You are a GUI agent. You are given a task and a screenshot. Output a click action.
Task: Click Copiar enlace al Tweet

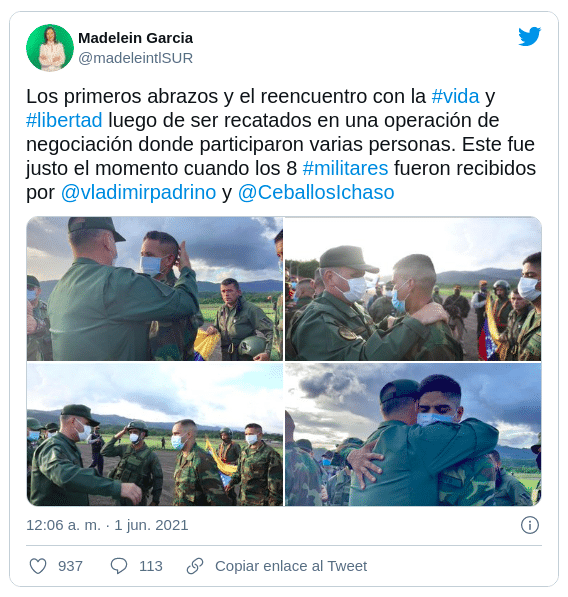click(291, 566)
